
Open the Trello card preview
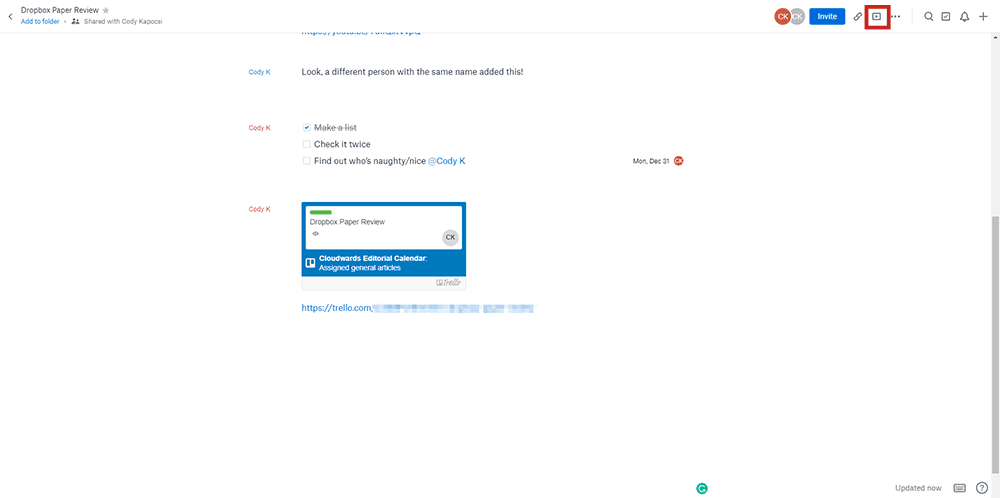point(383,245)
